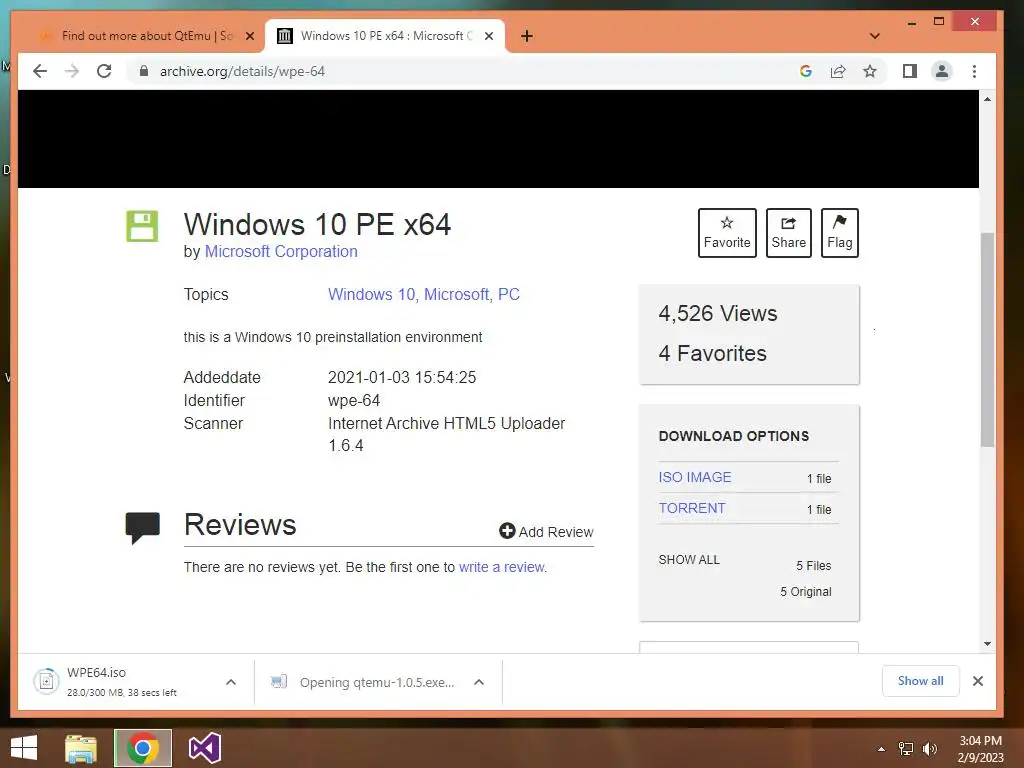Open the Google icon in address bar
This screenshot has height=768, width=1024.
[x=806, y=71]
